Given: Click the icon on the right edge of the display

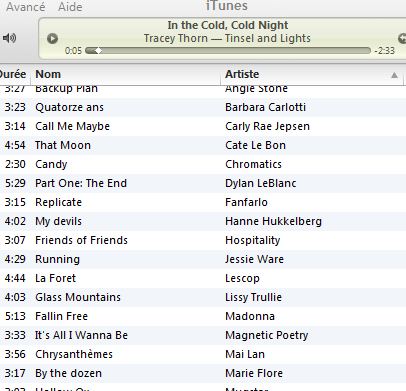Looking at the screenshot, I should pos(402,38).
